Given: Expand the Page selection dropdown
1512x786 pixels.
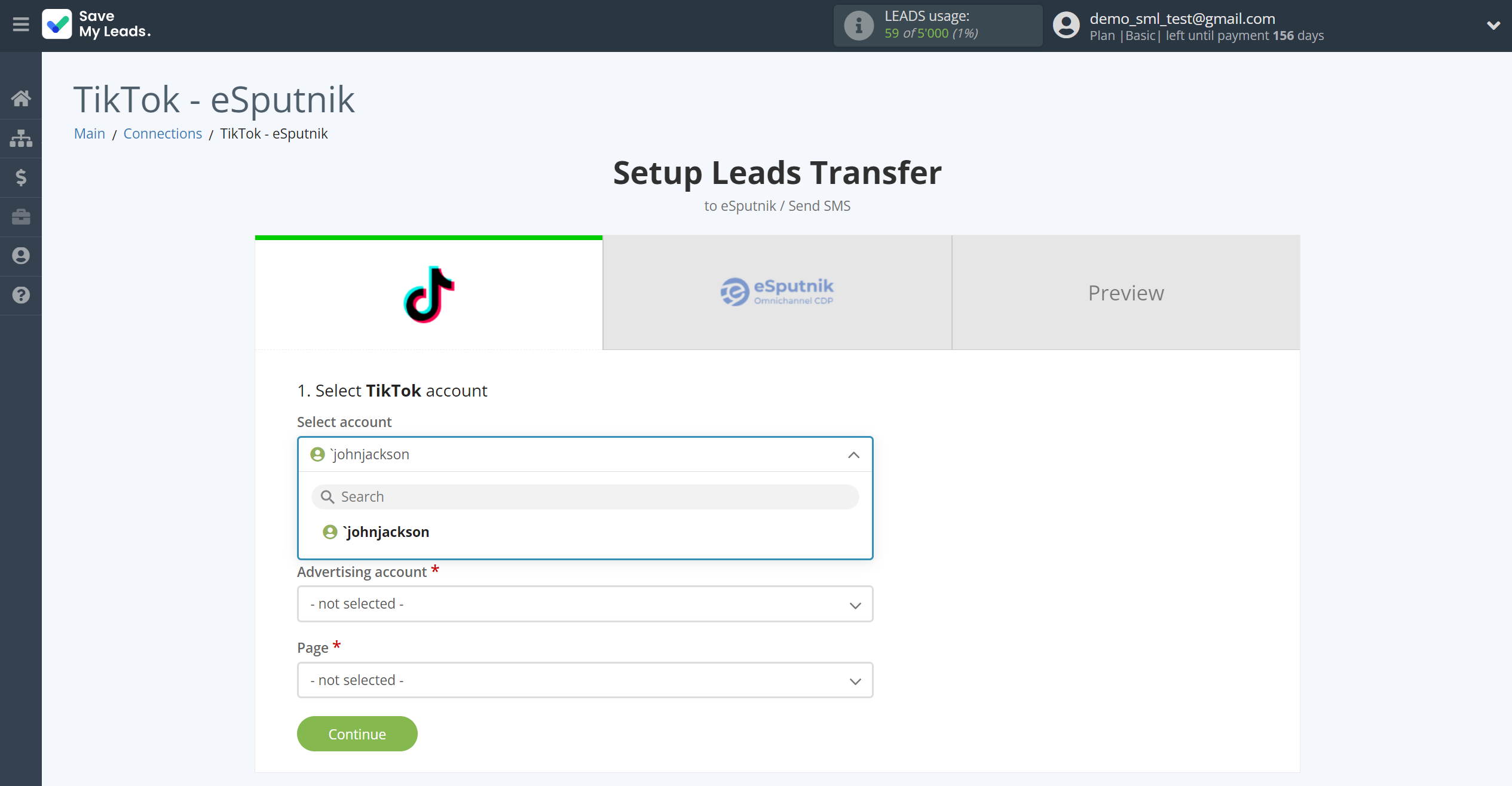Looking at the screenshot, I should click(x=585, y=679).
